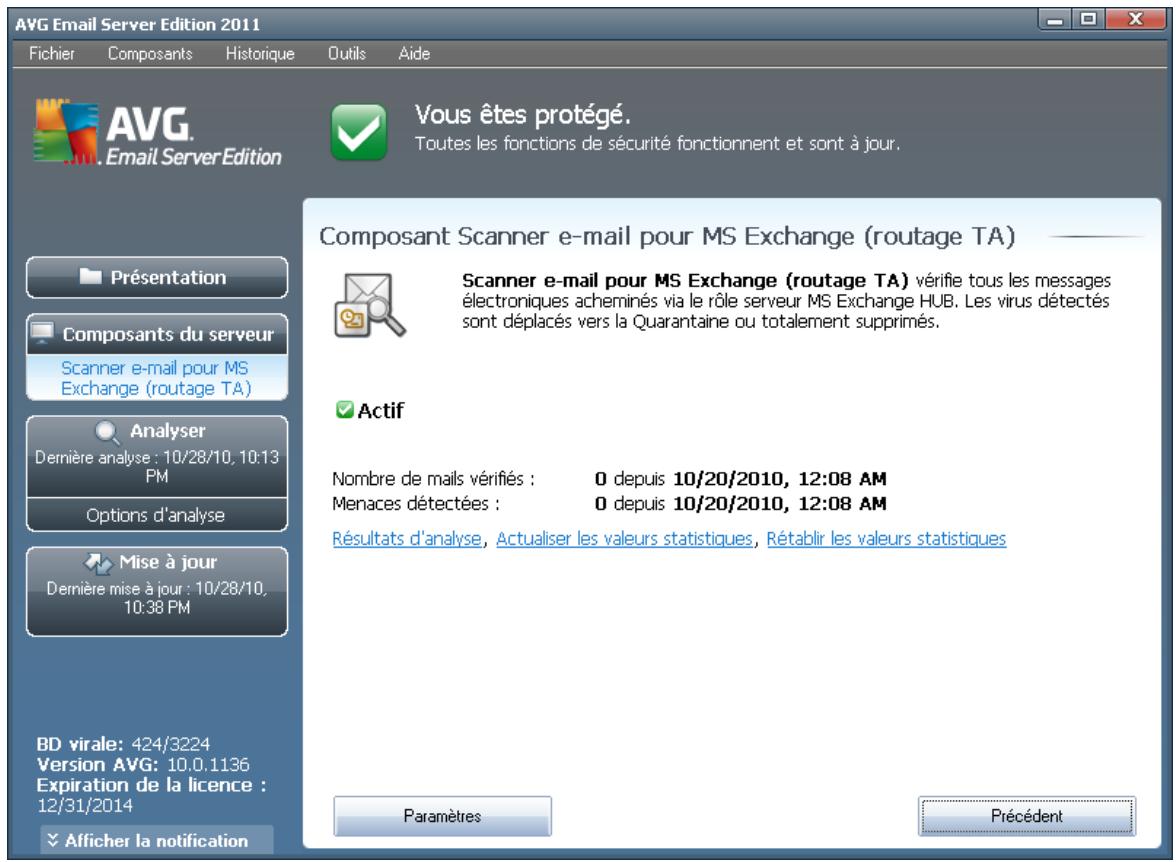Open Résultats d'analyse link
The width and height of the screenshot is (1176, 862).
406,539
